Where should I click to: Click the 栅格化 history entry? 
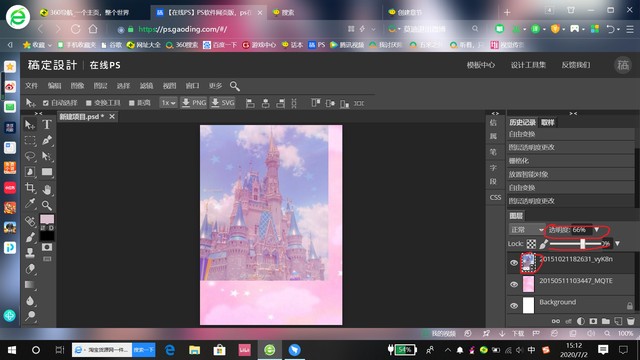point(571,161)
